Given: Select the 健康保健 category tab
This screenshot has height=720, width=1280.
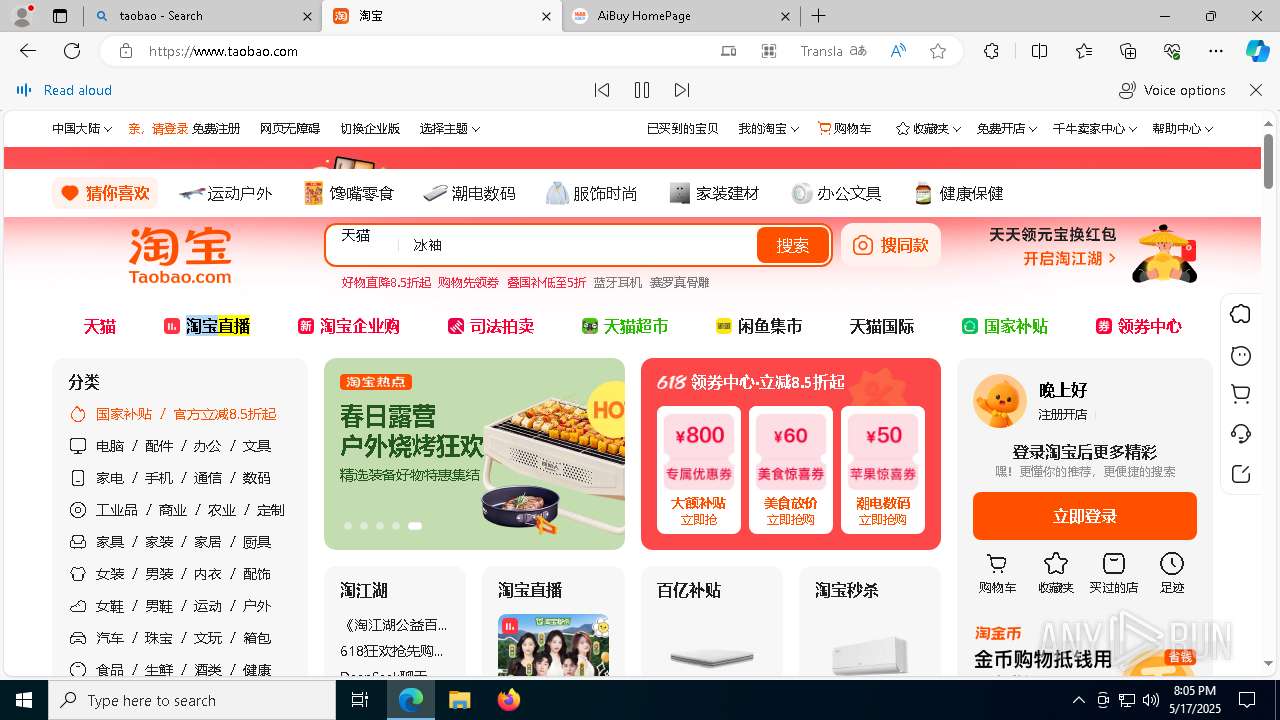Looking at the screenshot, I should 958,193.
